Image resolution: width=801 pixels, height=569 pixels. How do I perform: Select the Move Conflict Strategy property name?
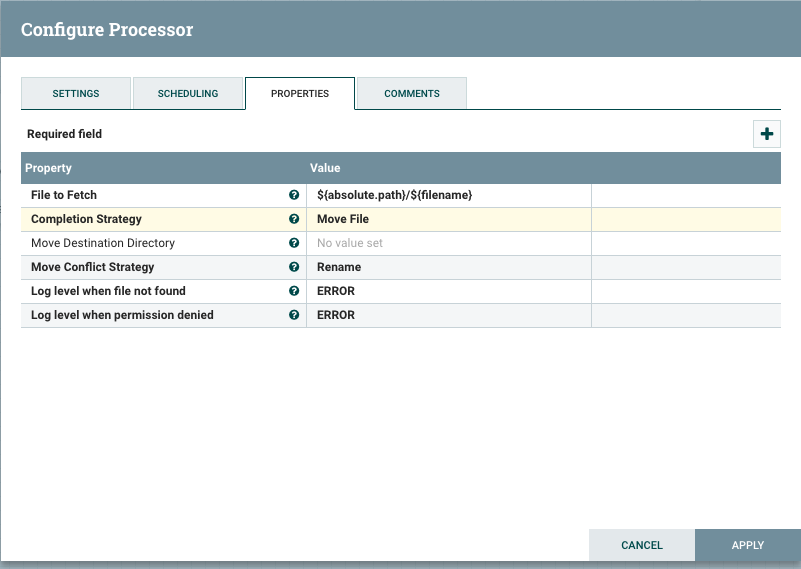92,267
